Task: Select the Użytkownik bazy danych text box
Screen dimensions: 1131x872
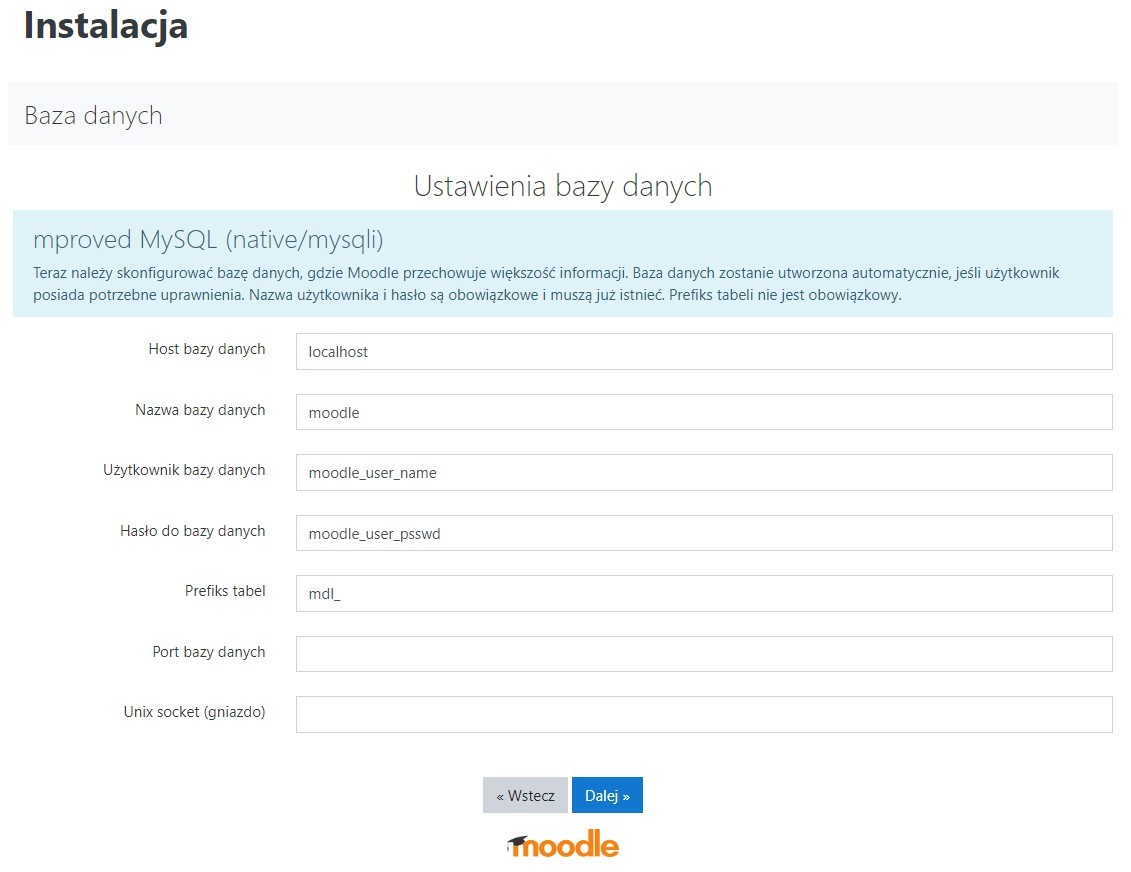Action: pos(703,473)
